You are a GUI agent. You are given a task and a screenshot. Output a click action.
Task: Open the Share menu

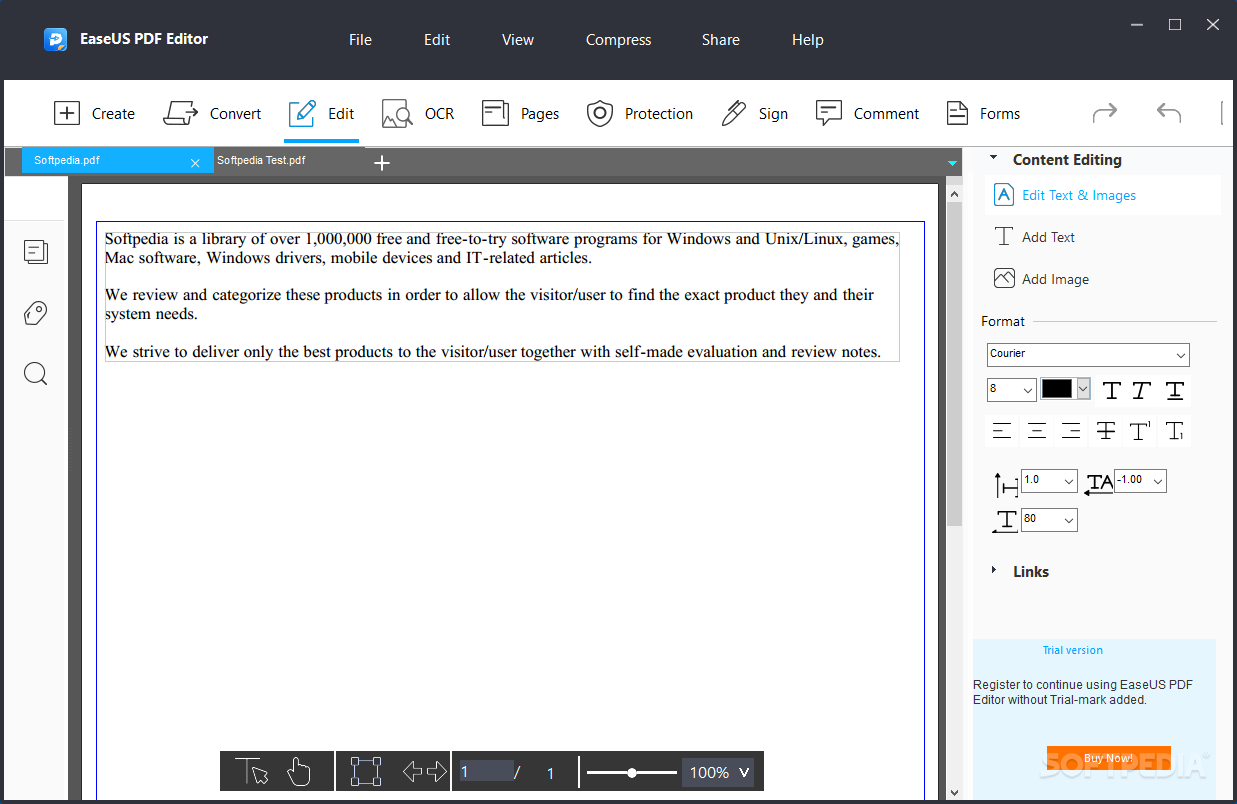(720, 40)
